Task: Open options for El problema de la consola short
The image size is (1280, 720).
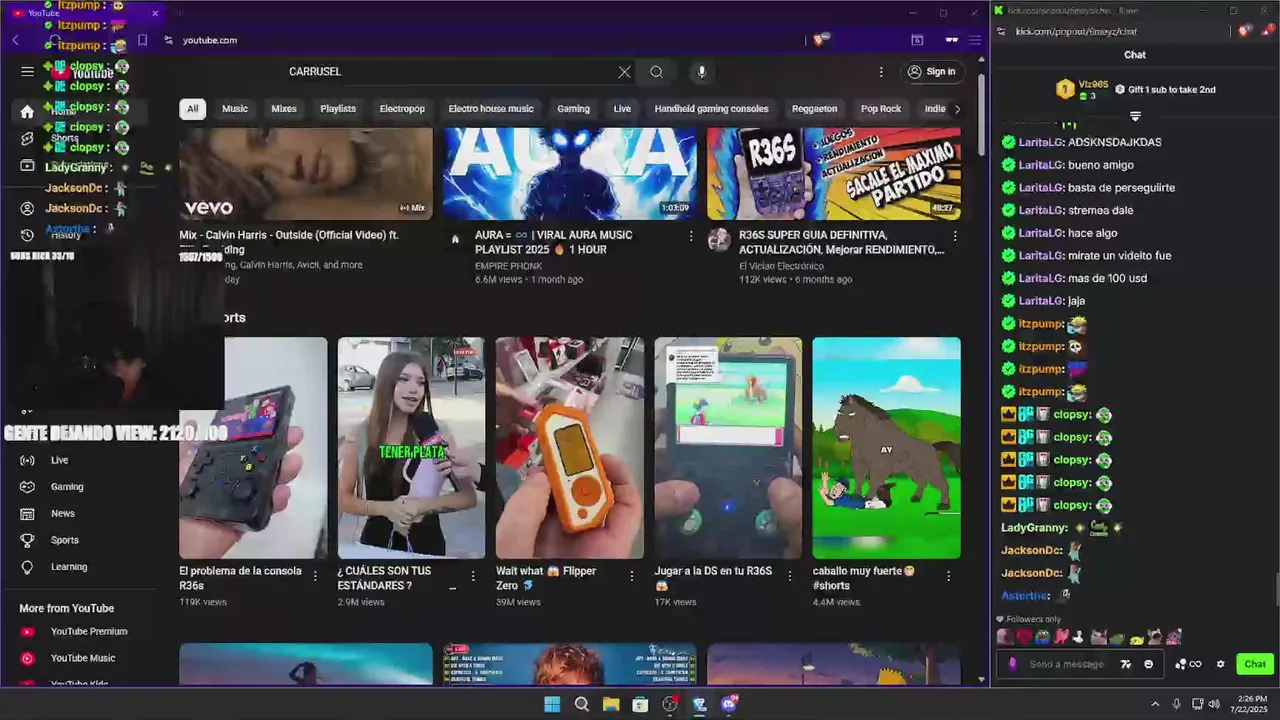Action: [x=315, y=576]
